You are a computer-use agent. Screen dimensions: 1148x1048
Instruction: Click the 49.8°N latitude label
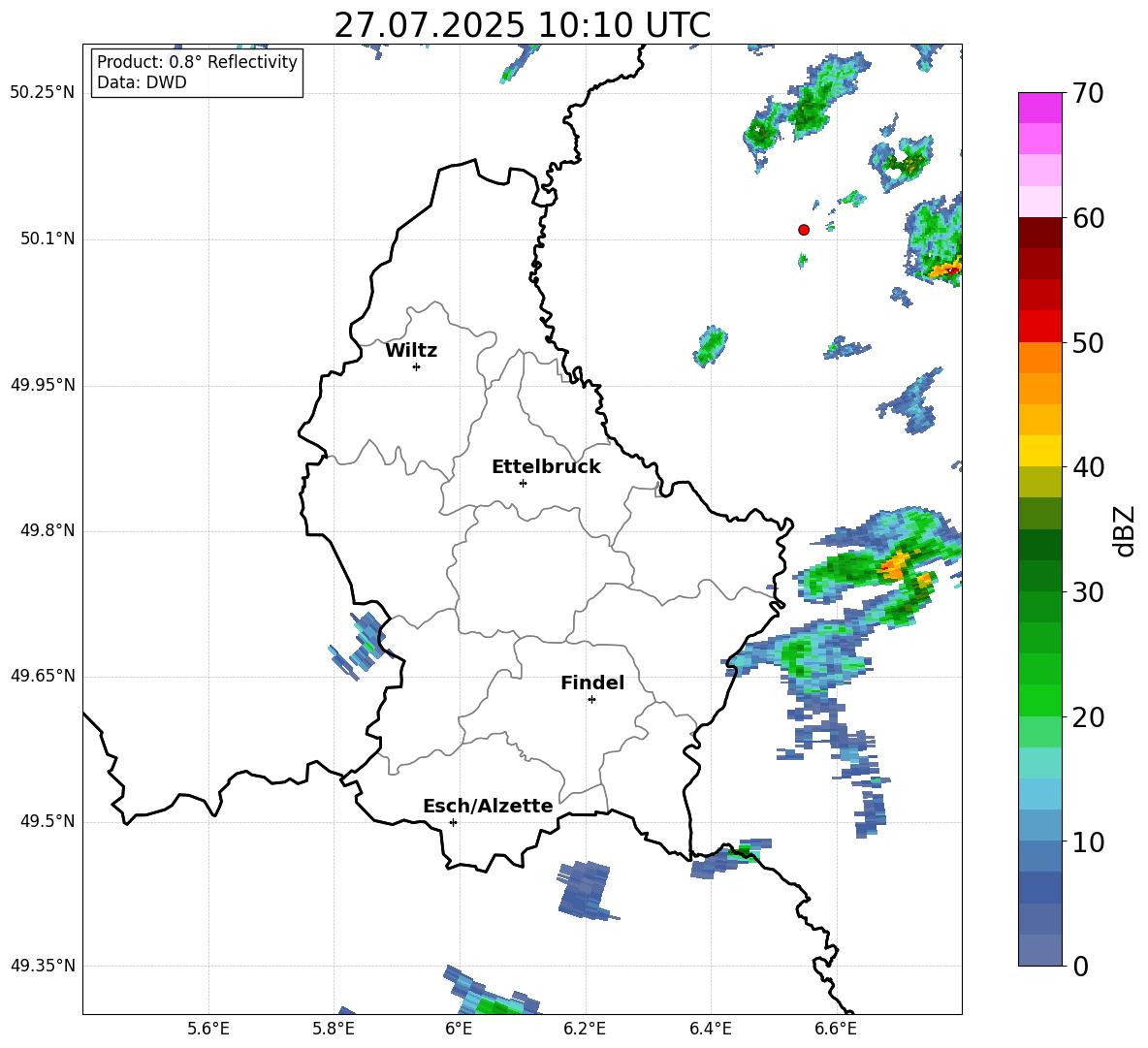(x=48, y=530)
